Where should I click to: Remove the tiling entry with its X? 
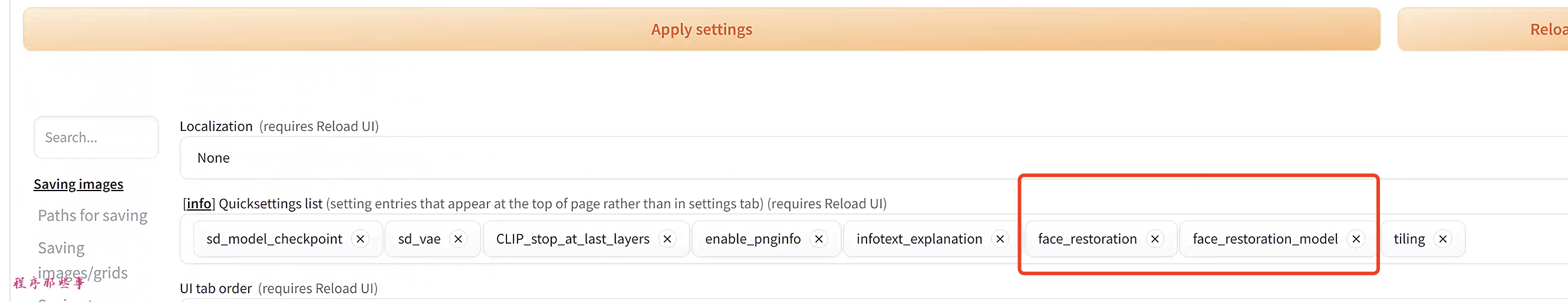pyautogui.click(x=1442, y=239)
